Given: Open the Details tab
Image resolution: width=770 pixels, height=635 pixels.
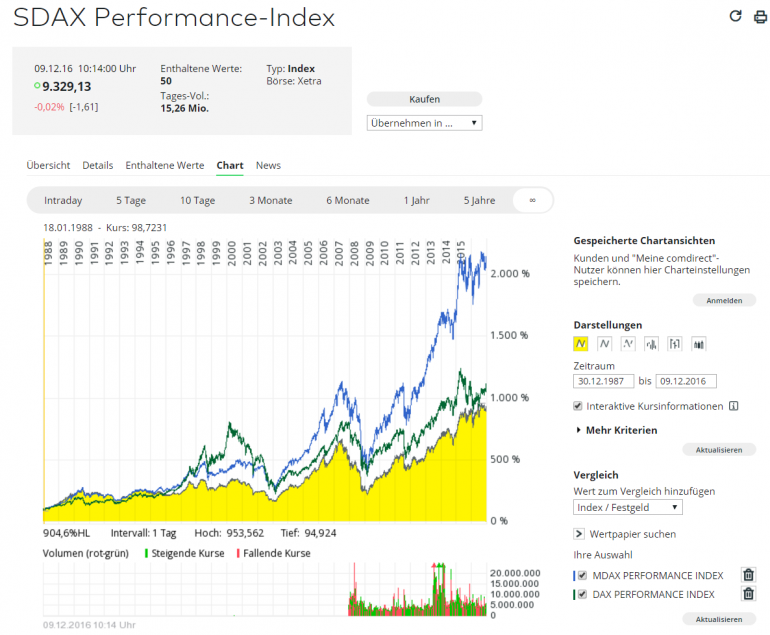Looking at the screenshot, I should (x=98, y=166).
